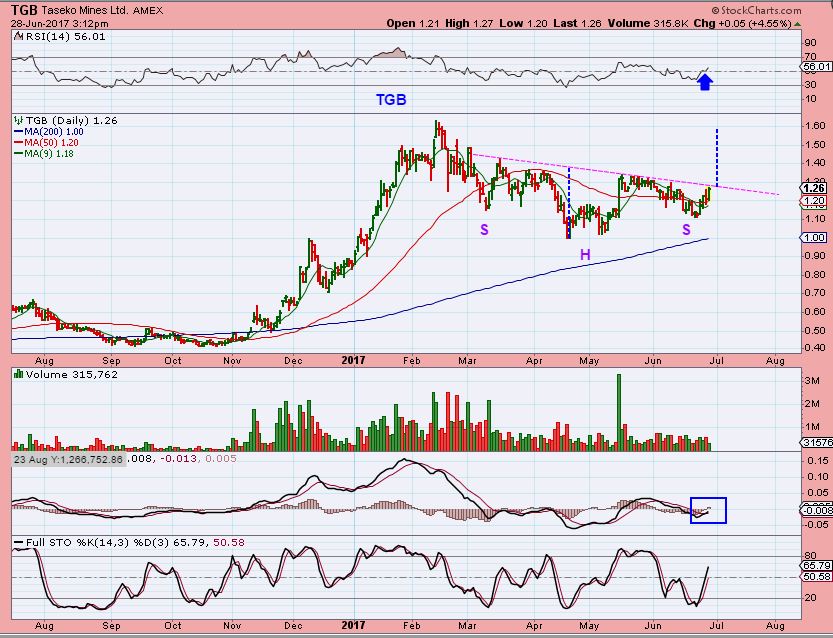Click the bold 1.26 last-price tag on price axis

tap(814, 188)
